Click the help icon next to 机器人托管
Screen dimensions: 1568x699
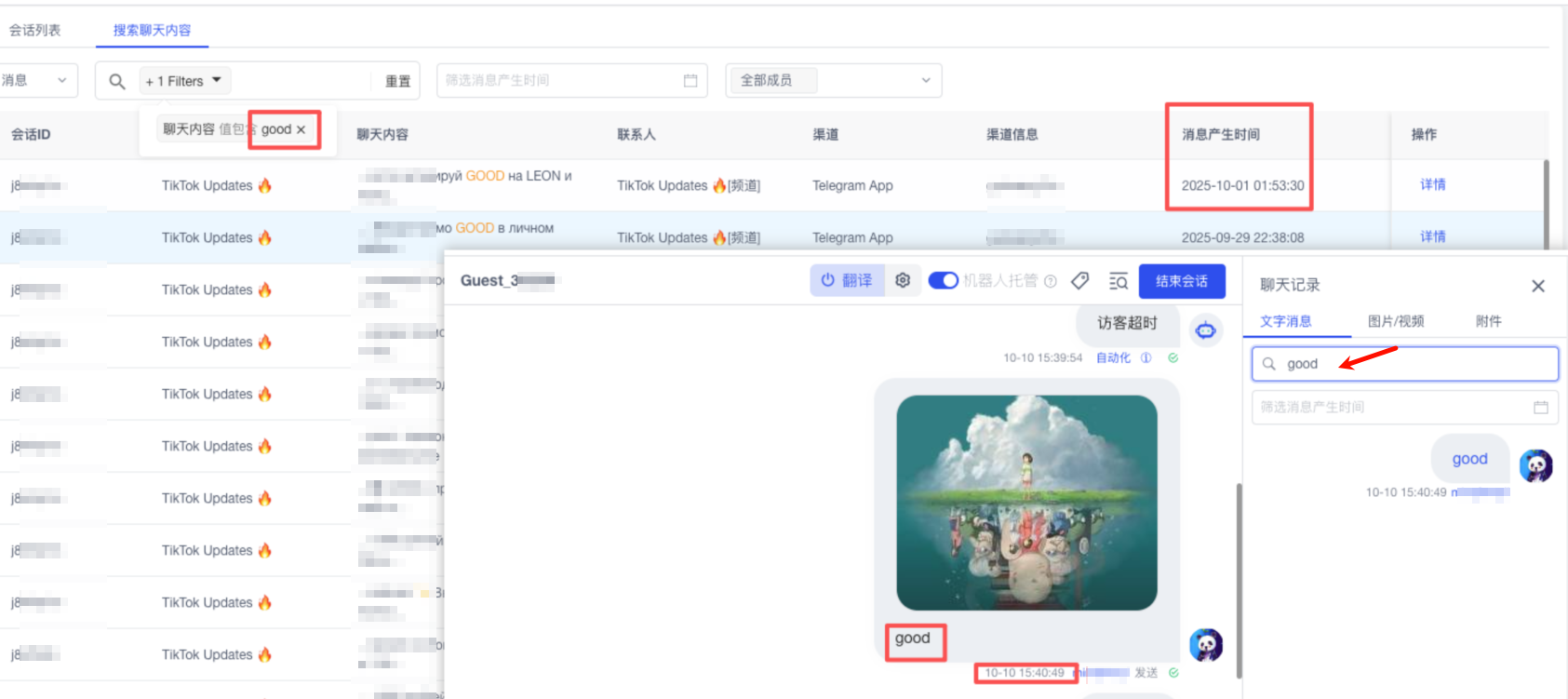tap(1051, 281)
